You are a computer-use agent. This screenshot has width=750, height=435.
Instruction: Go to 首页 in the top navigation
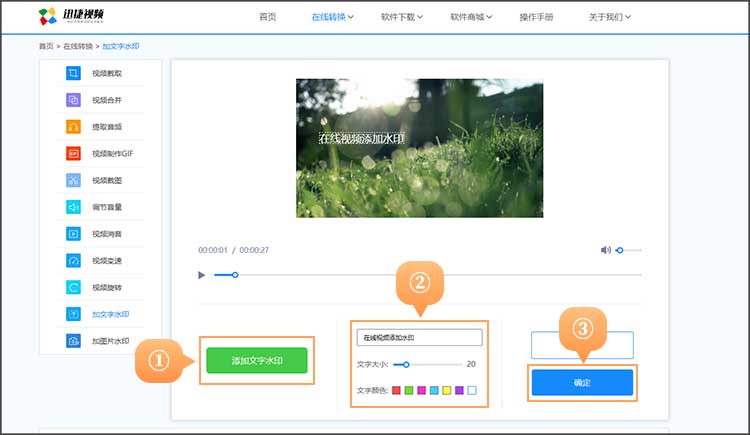[267, 17]
